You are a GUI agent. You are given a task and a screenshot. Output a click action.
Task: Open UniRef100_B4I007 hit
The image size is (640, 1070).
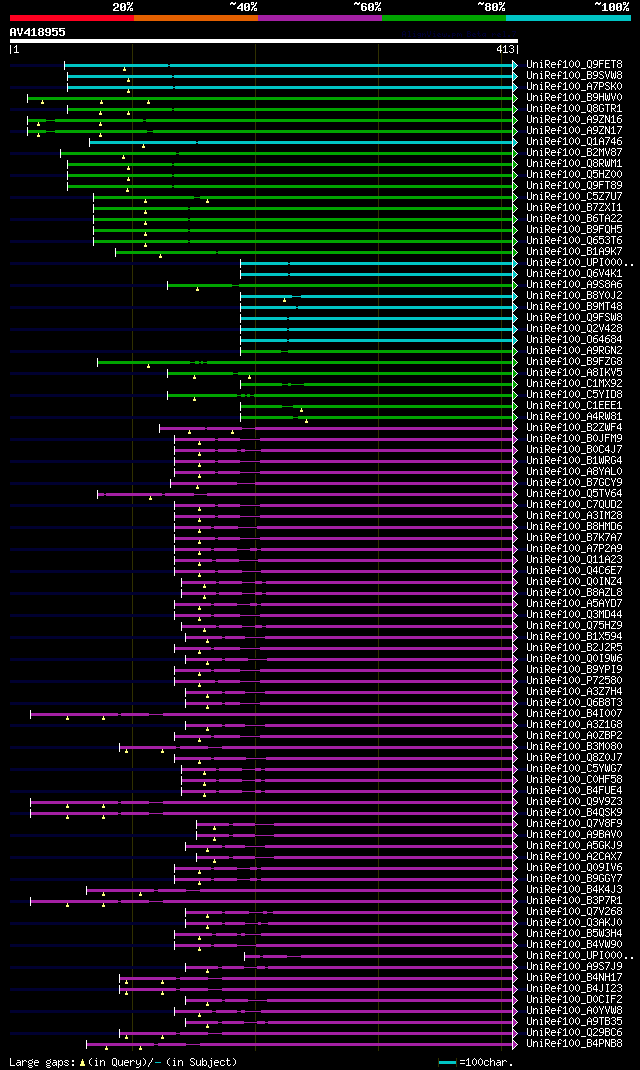[574, 713]
